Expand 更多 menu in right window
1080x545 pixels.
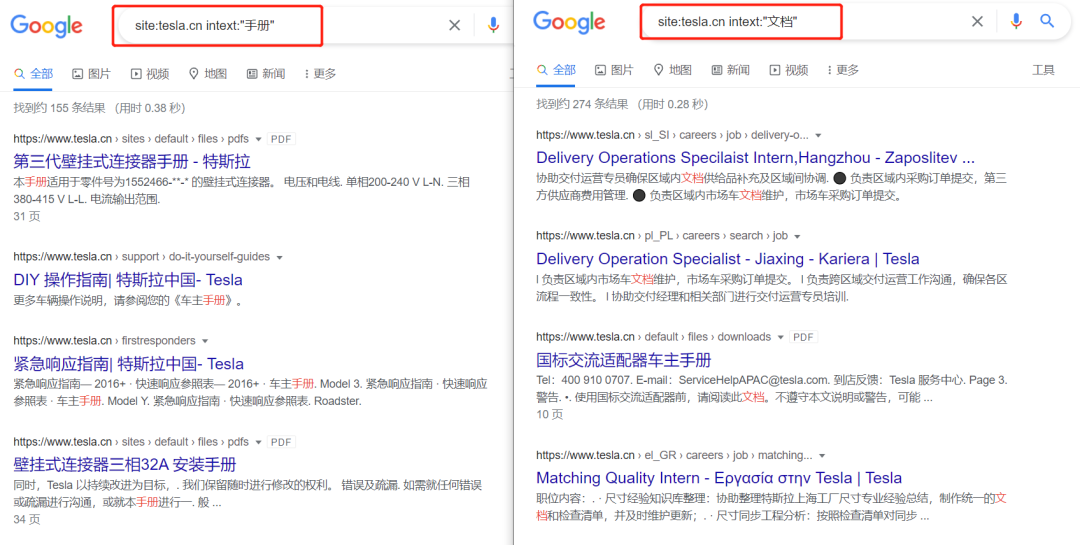843,70
